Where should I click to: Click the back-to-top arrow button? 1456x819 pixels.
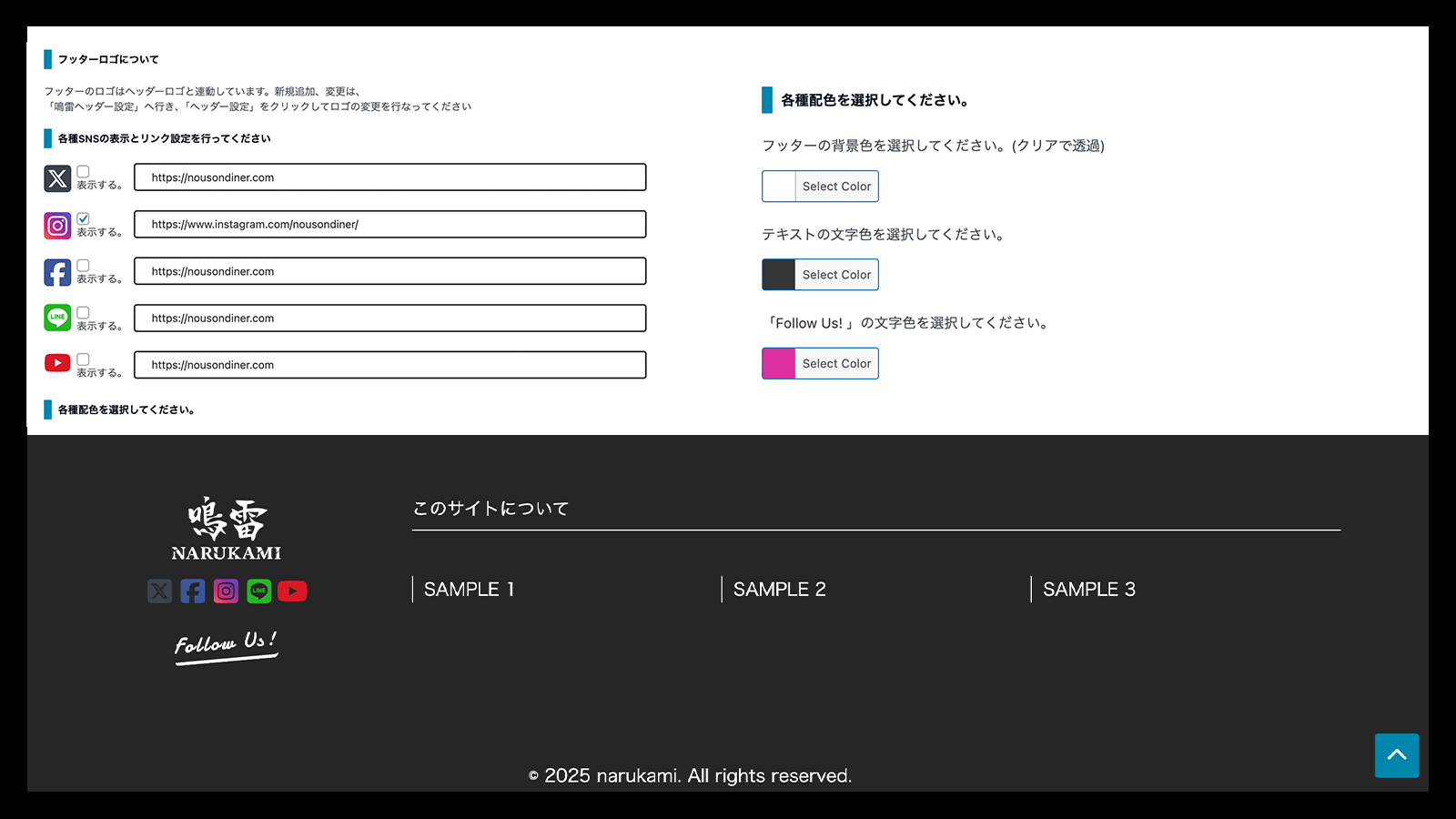tap(1396, 755)
